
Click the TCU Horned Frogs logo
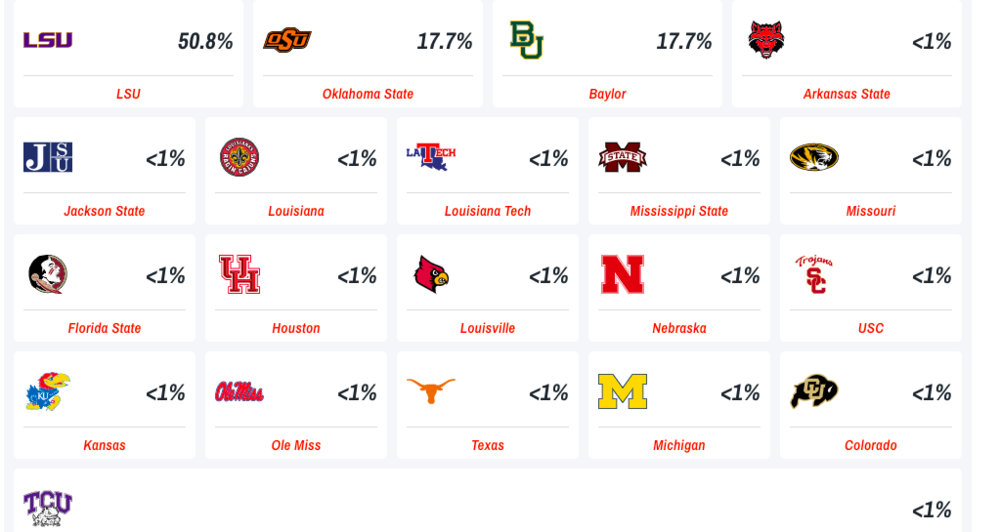[x=48, y=507]
